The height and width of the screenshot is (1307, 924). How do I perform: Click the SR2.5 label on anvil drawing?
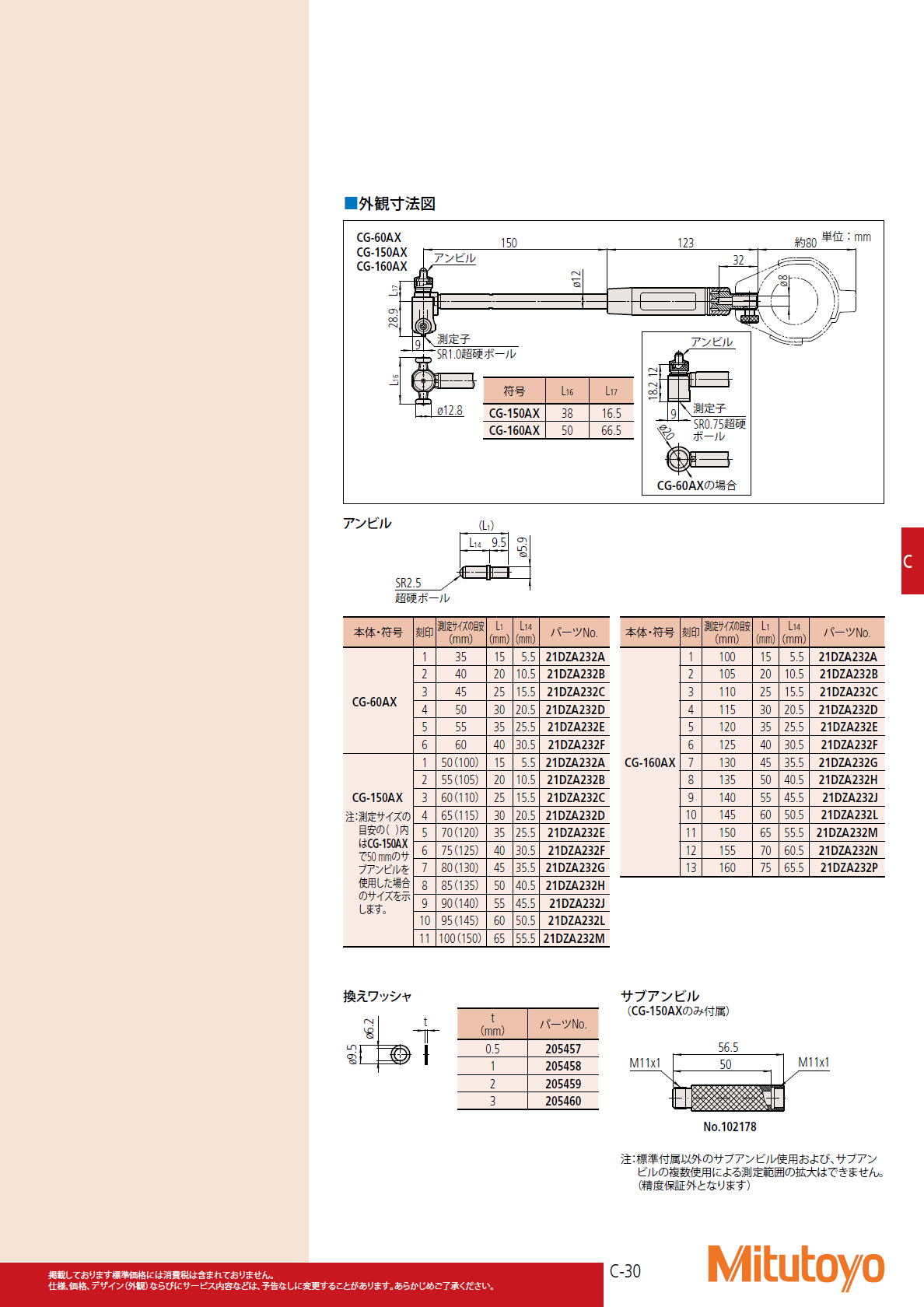[408, 583]
